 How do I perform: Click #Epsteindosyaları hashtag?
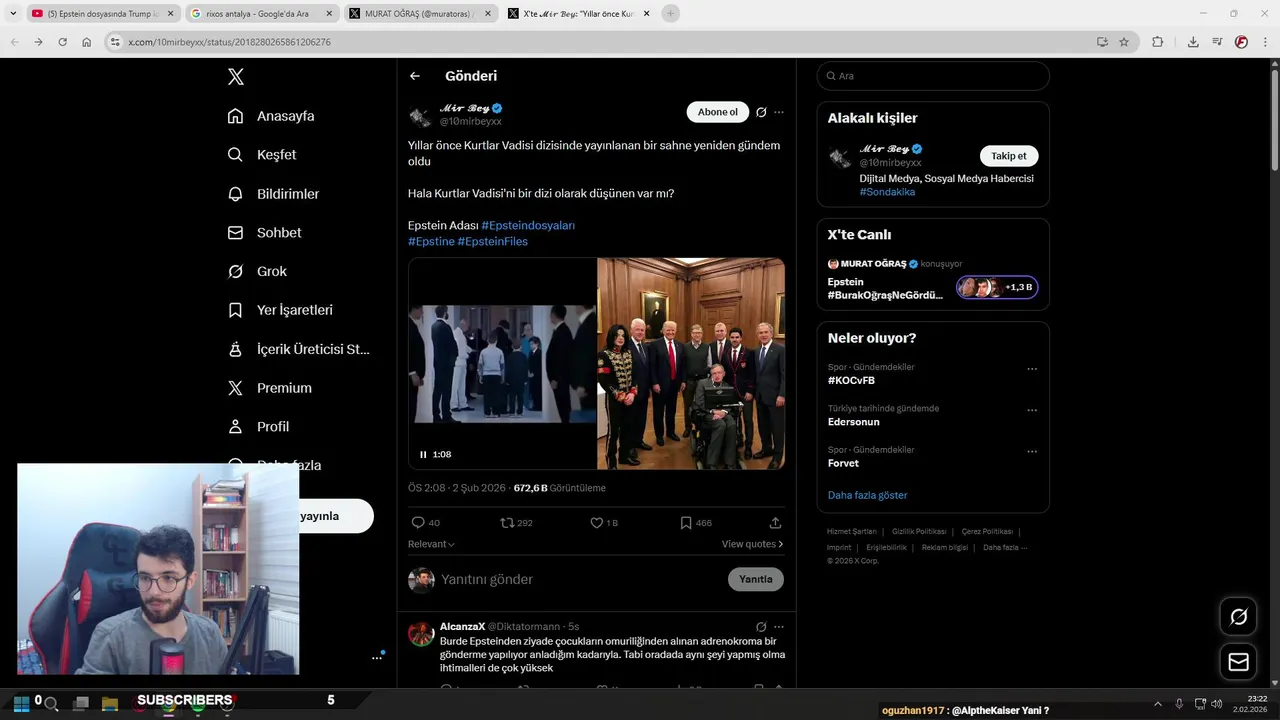click(x=528, y=225)
